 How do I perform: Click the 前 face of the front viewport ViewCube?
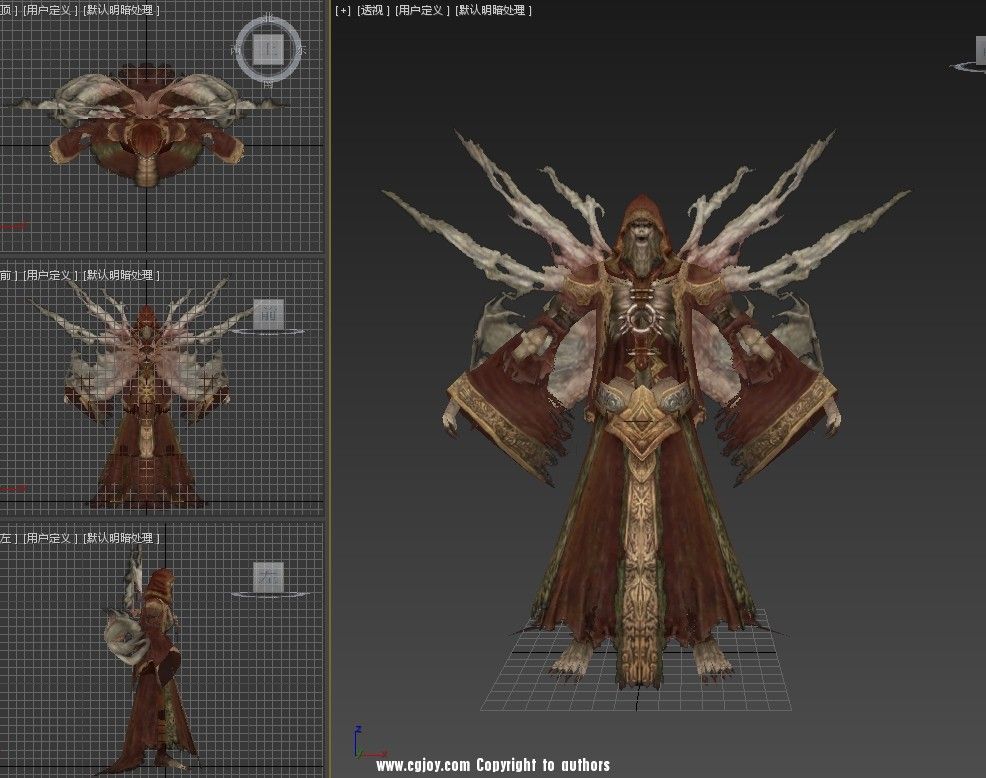pyautogui.click(x=269, y=314)
